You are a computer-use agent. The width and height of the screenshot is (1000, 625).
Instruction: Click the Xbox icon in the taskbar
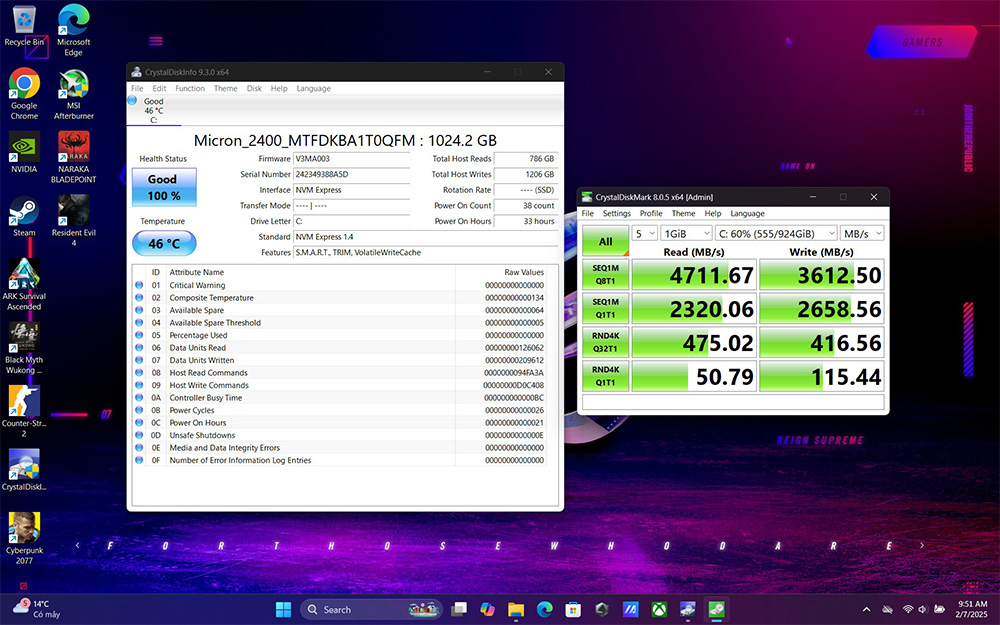pyautogui.click(x=660, y=609)
